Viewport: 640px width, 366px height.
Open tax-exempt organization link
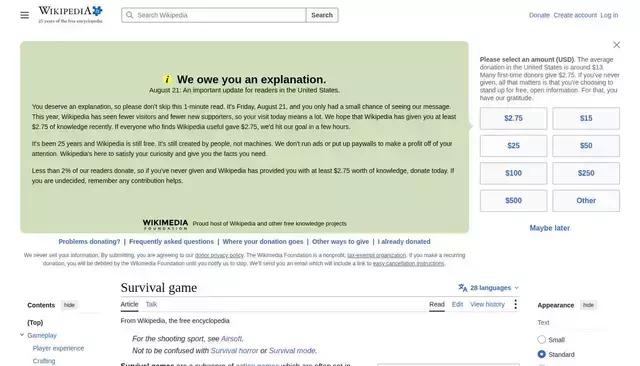pyautogui.click(x=377, y=255)
